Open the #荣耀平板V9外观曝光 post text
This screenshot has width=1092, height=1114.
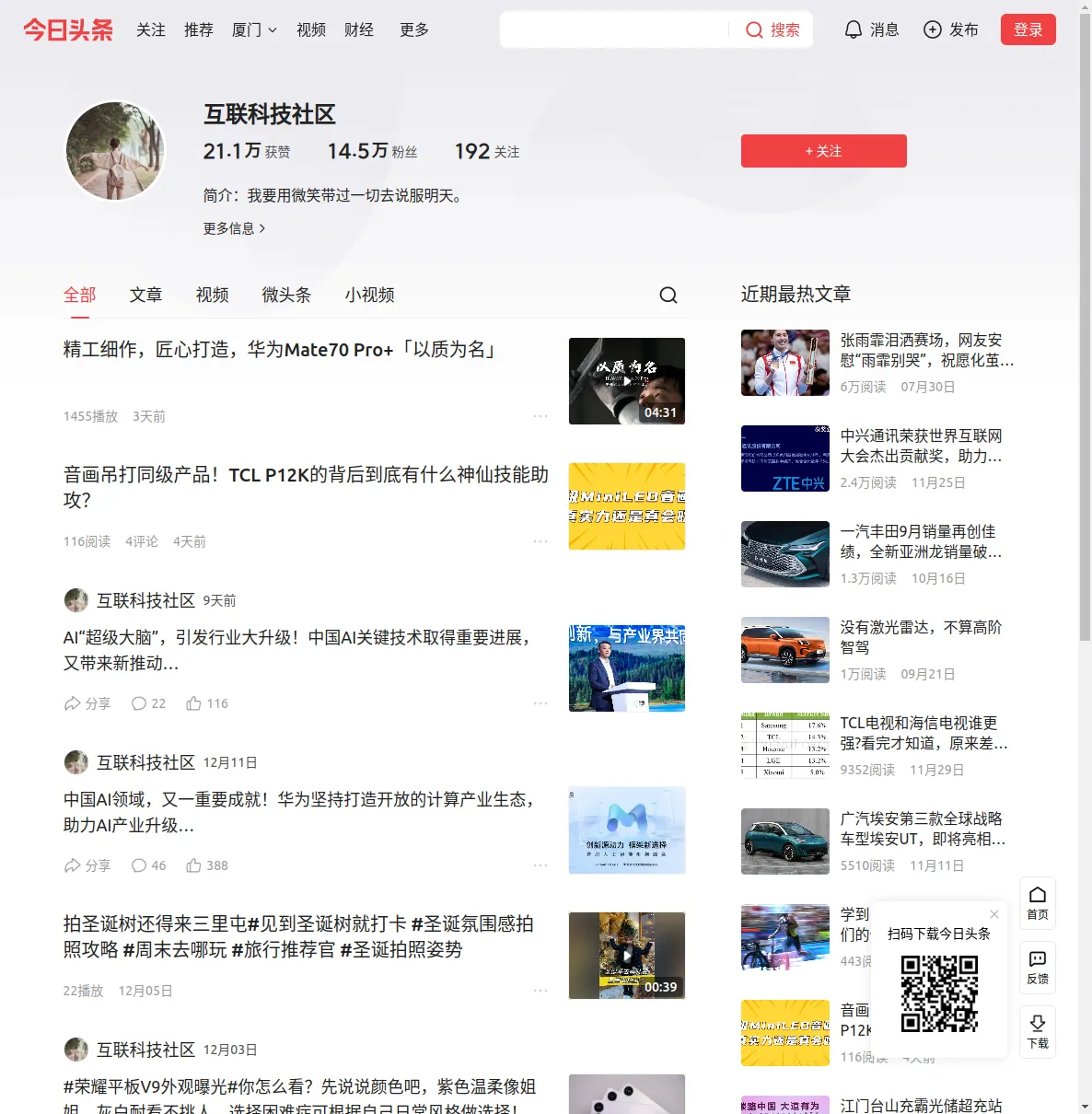tap(301, 1097)
